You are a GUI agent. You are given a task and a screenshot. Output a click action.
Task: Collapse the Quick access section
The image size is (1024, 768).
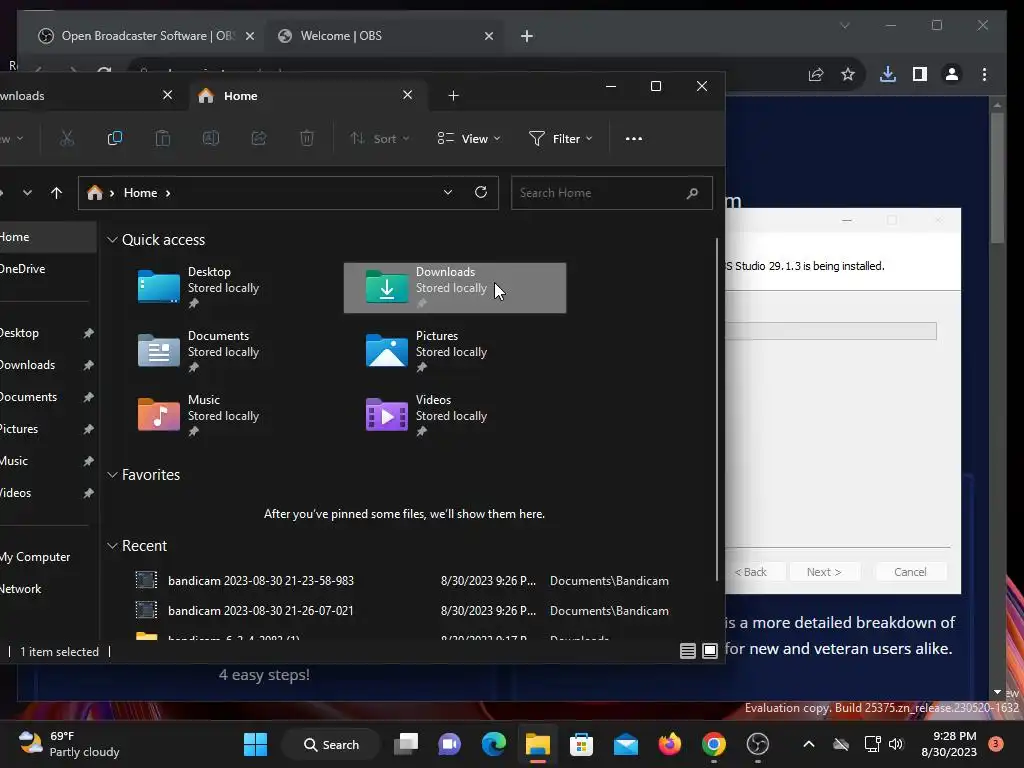pyautogui.click(x=112, y=240)
